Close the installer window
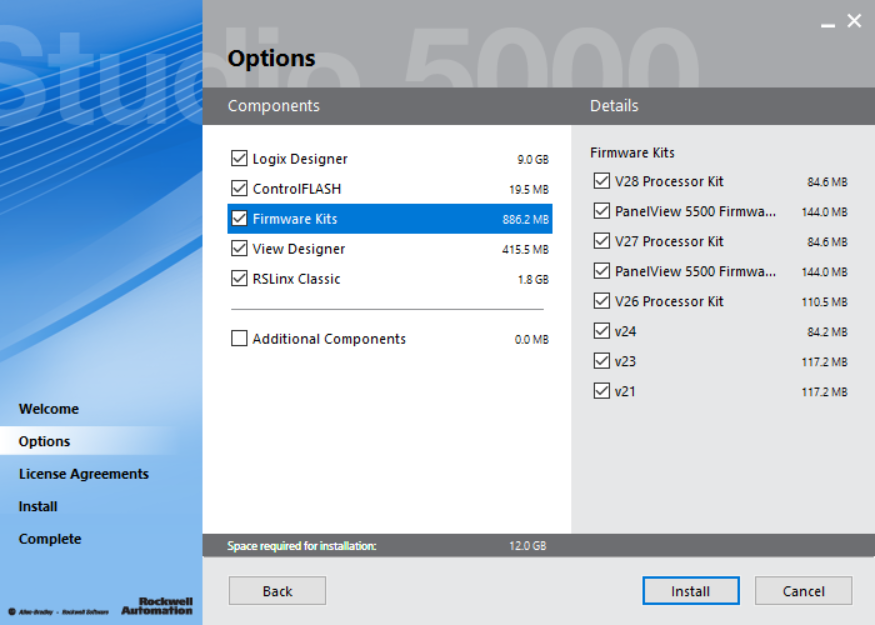 [854, 21]
